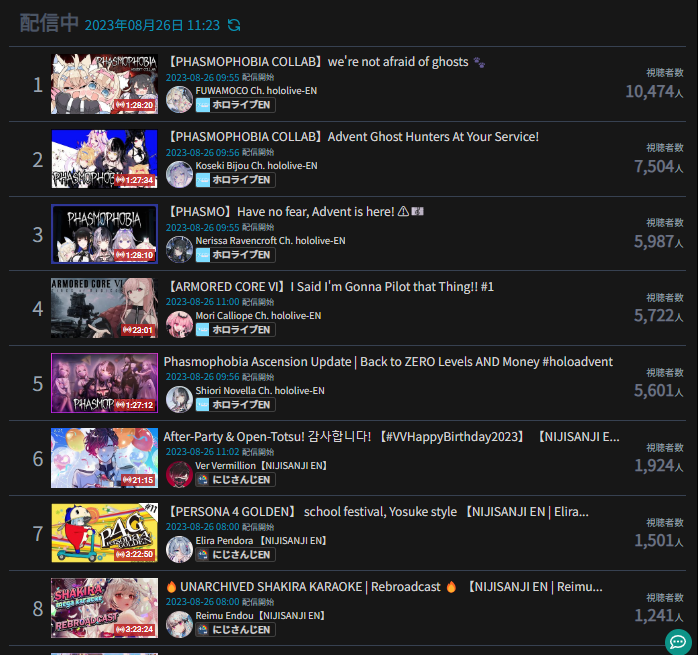Open Reimu Endou channel avatar
698x655 pixels.
(179, 624)
